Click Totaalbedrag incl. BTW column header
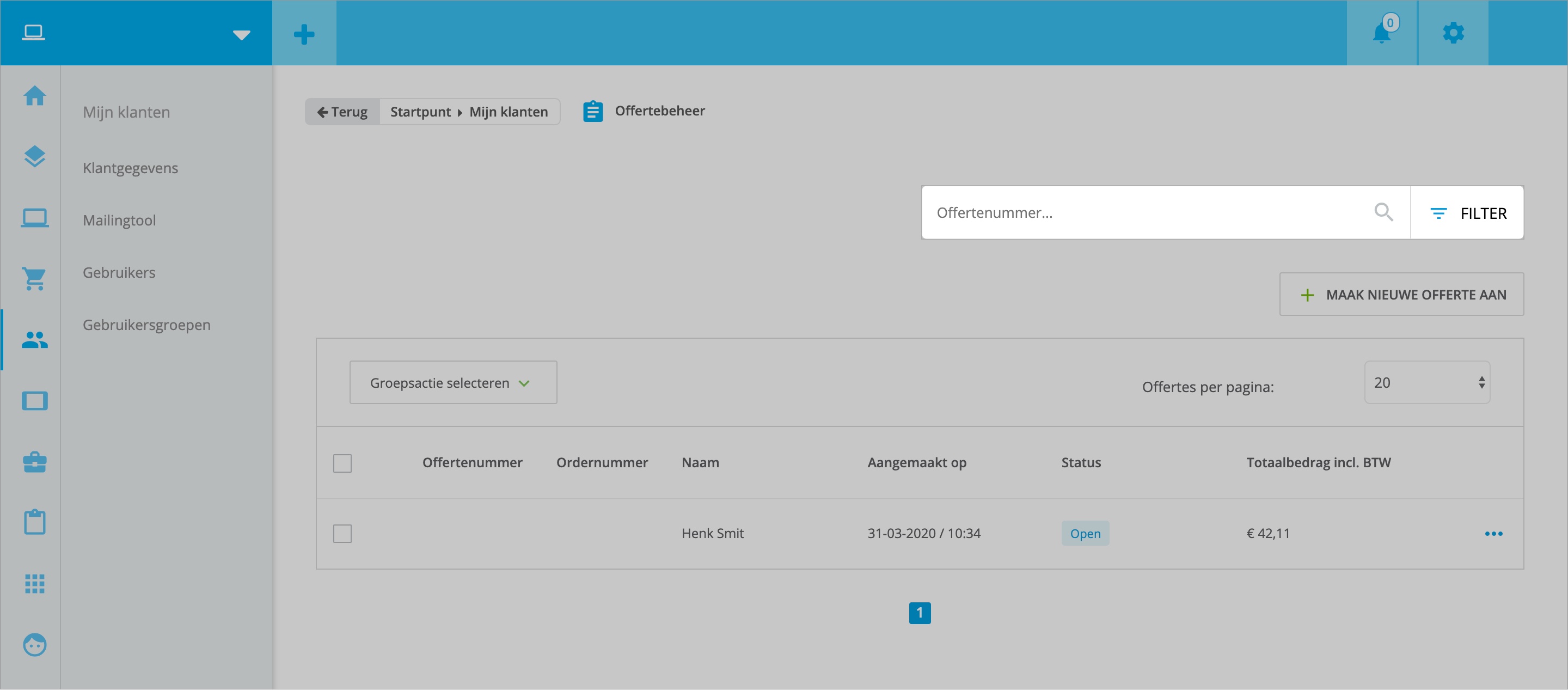Image resolution: width=1568 pixels, height=690 pixels. (1319, 463)
